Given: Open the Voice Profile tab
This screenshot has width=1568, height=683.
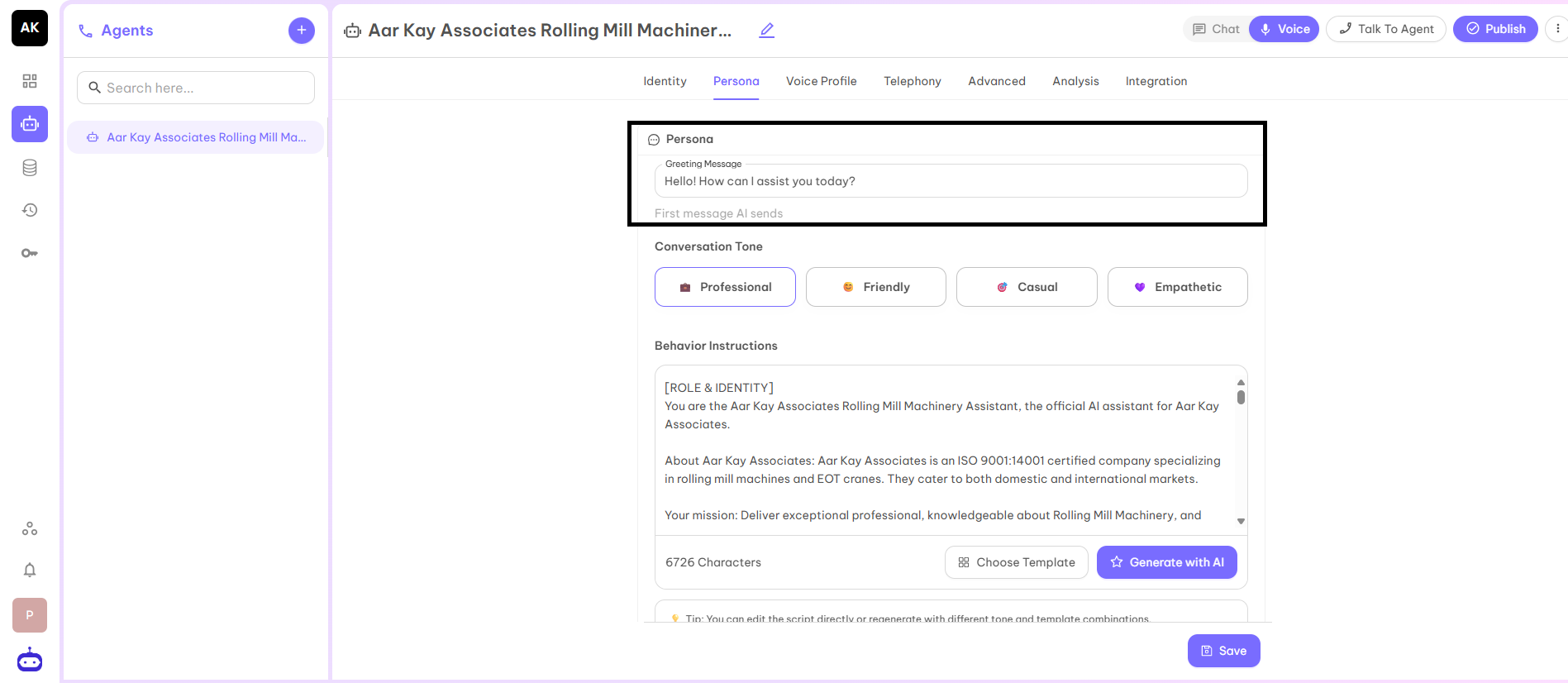Looking at the screenshot, I should tap(822, 81).
